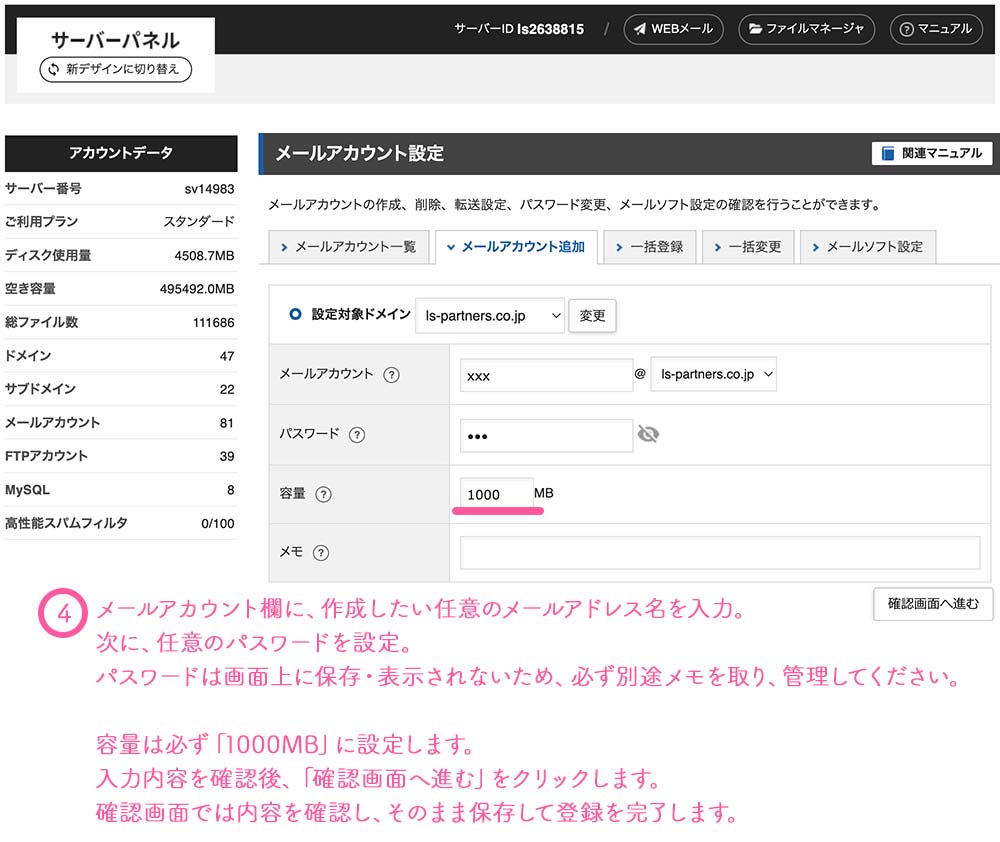Open the 一括登録 tab
The height and width of the screenshot is (842, 1000).
(x=649, y=246)
